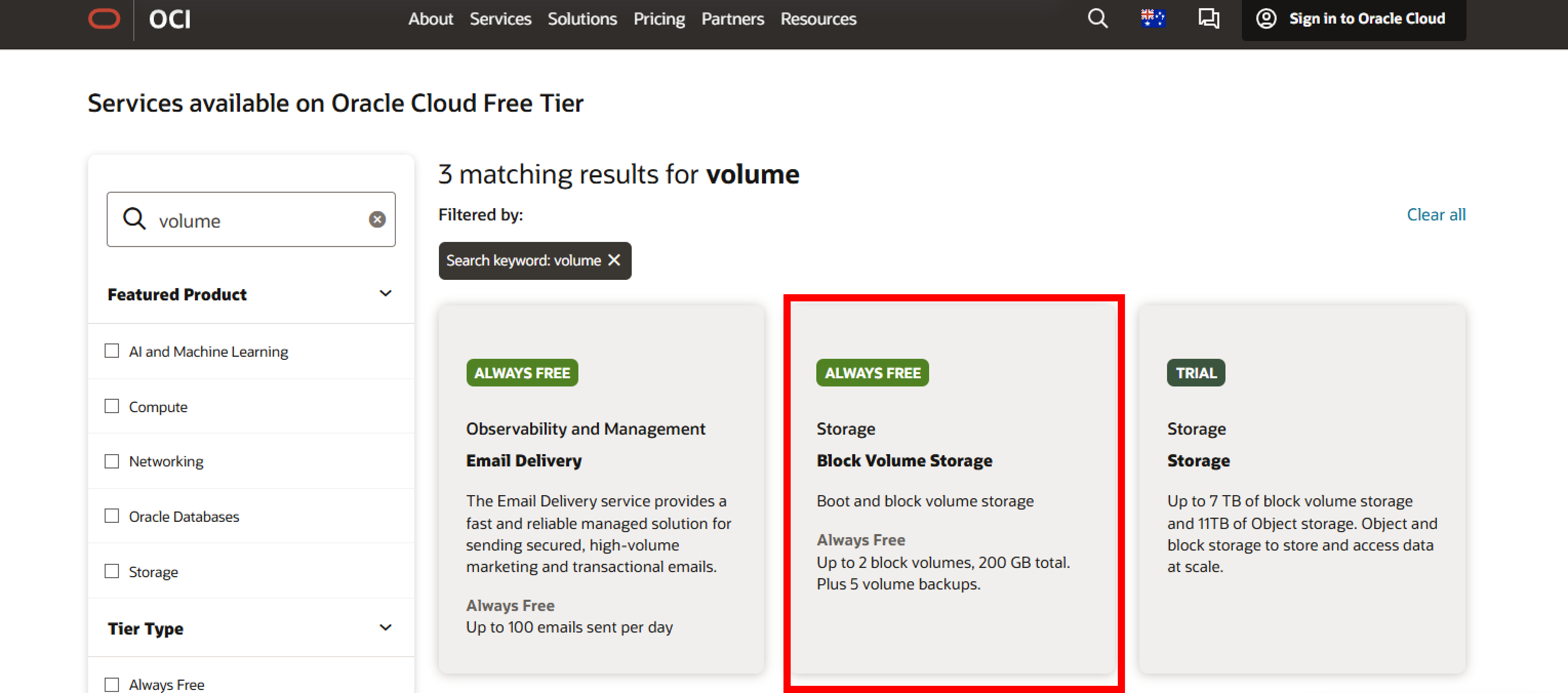Image resolution: width=1568 pixels, height=693 pixels.
Task: Click the user account icon in the Sign in button
Action: coord(1266,19)
